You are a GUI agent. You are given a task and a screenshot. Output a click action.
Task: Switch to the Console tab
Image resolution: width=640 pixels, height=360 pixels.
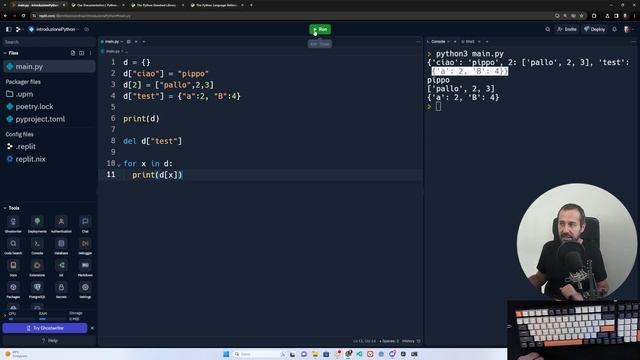pyautogui.click(x=438, y=42)
